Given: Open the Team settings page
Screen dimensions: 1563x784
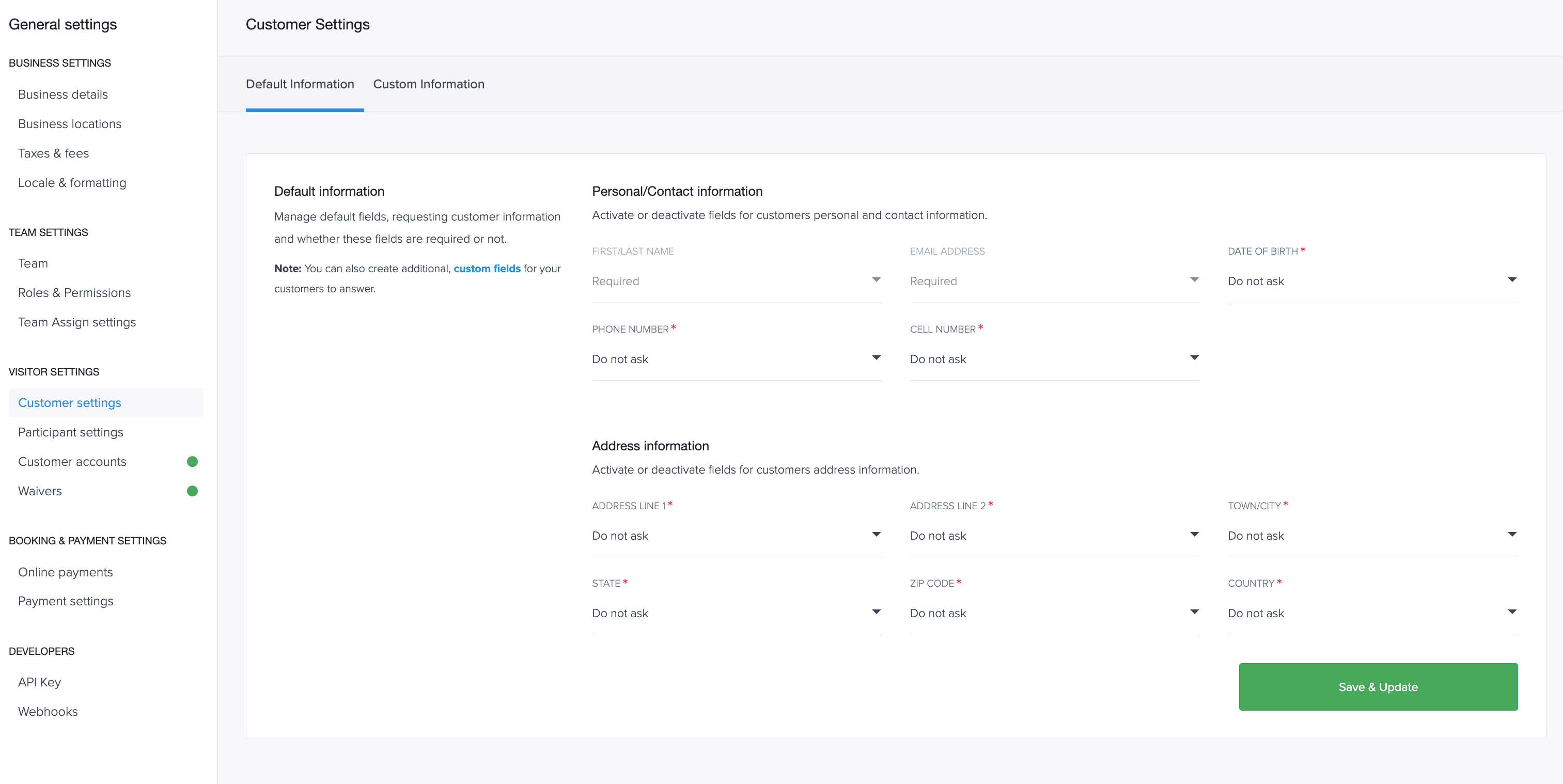Looking at the screenshot, I should (33, 263).
